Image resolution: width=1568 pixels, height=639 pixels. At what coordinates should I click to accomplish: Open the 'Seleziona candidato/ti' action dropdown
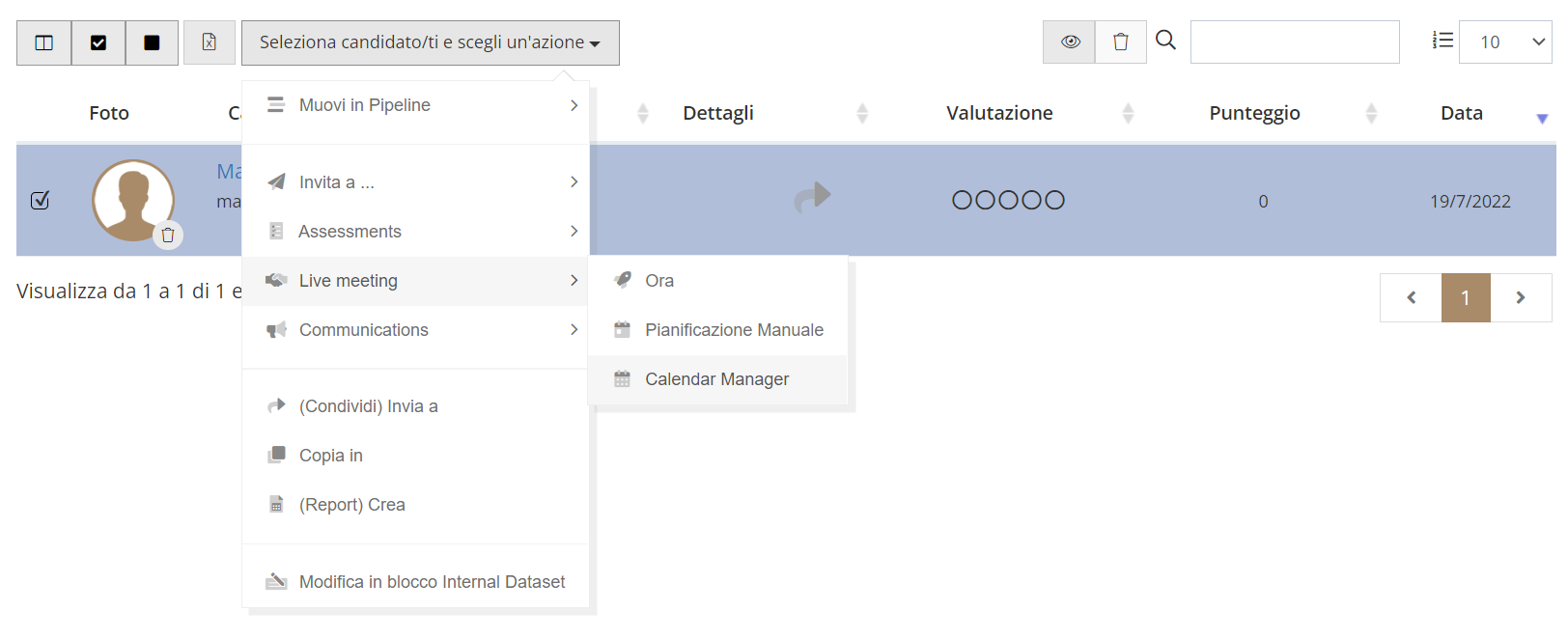point(431,42)
